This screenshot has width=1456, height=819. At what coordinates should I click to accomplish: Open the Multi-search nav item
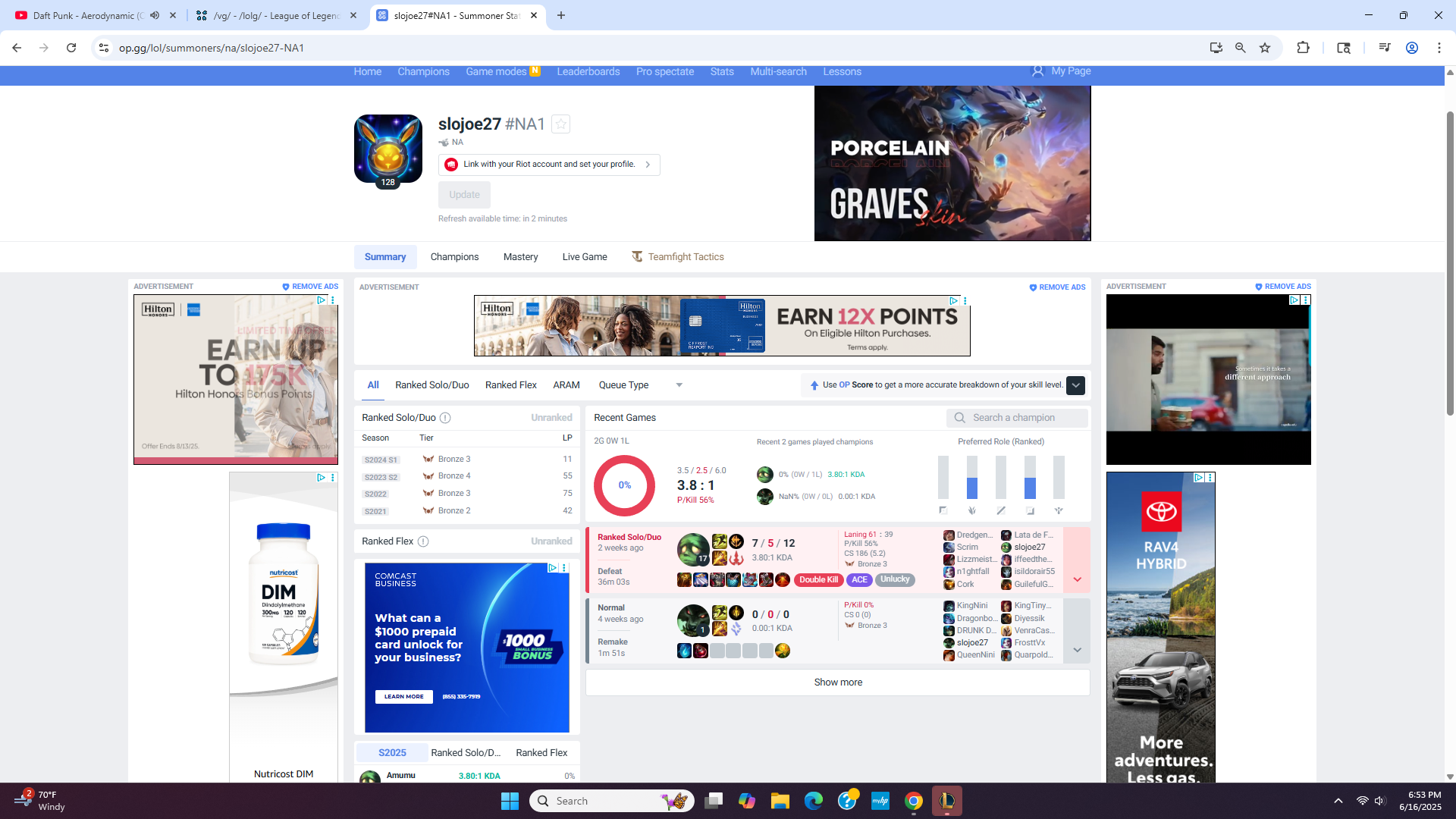[x=778, y=72]
